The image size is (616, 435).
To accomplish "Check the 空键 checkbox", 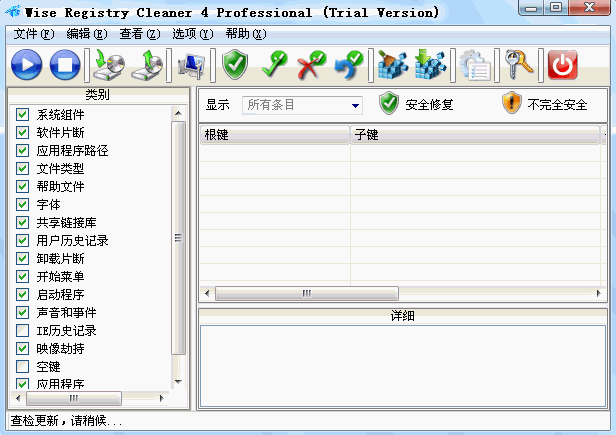I will [x=23, y=367].
